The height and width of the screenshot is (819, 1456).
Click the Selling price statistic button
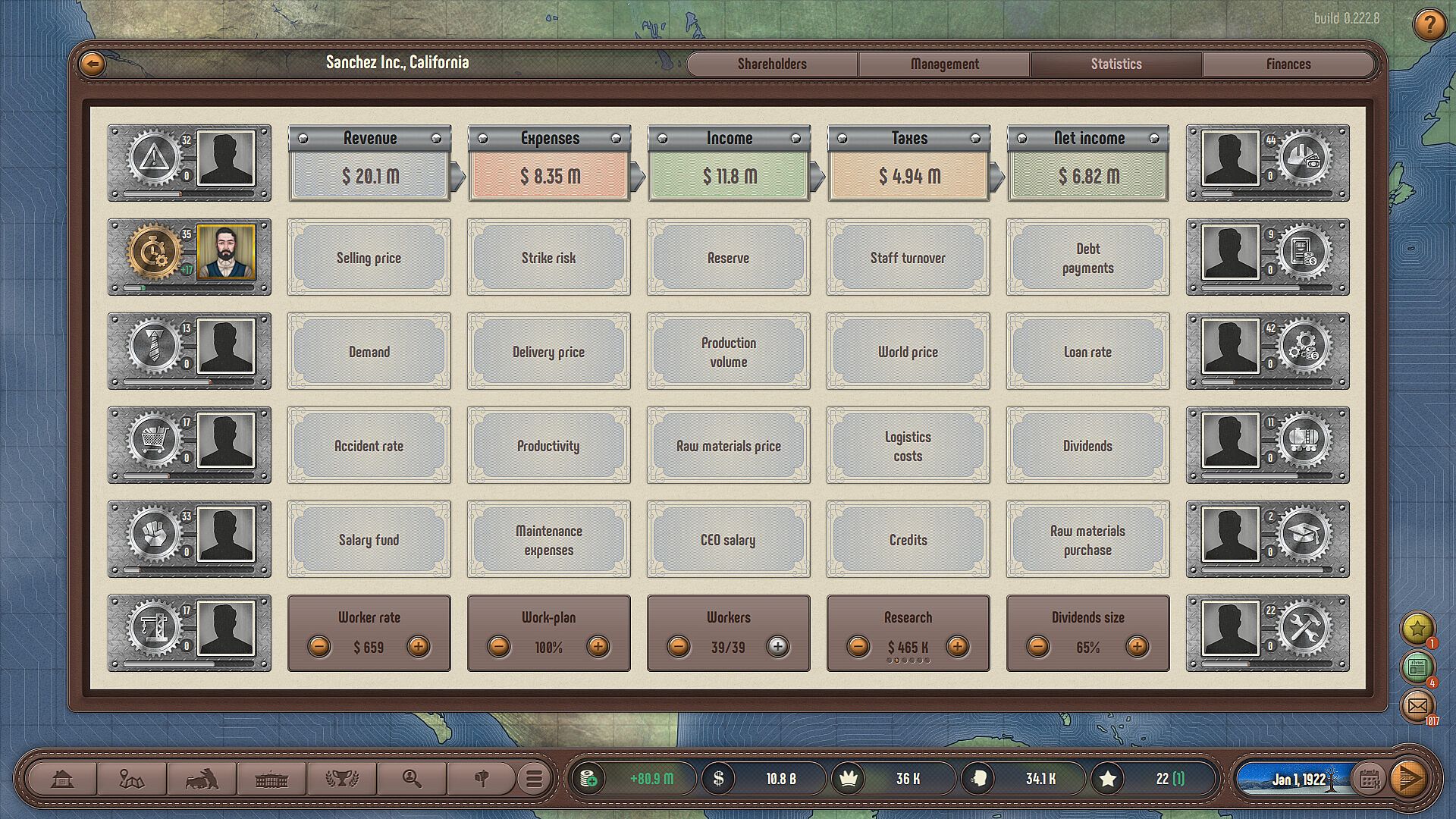coord(369,258)
